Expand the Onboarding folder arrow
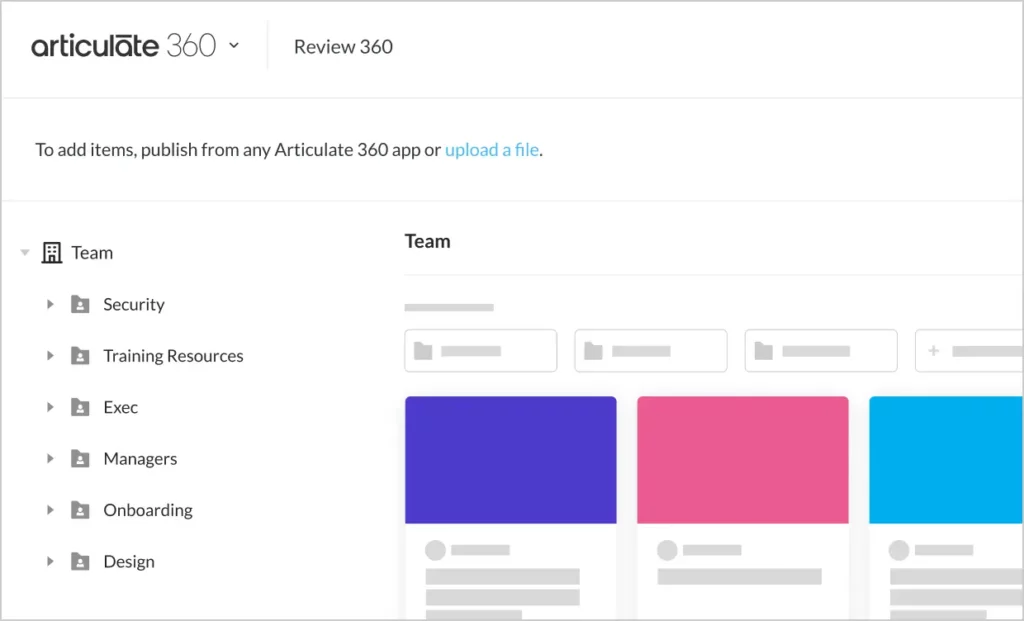Image resolution: width=1024 pixels, height=621 pixels. point(50,510)
